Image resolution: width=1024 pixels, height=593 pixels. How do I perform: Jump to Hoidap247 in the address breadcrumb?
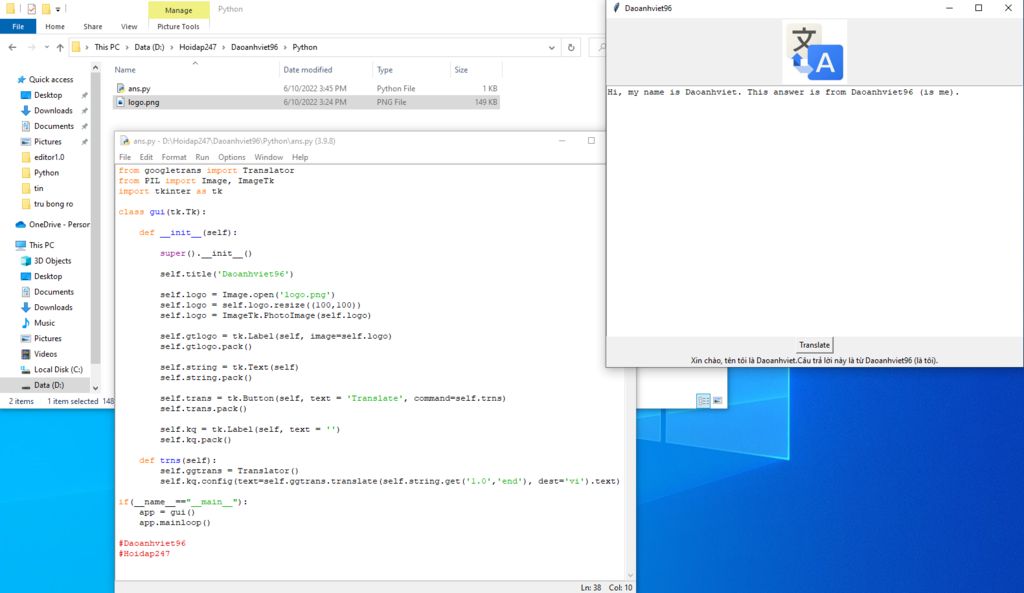tap(198, 47)
